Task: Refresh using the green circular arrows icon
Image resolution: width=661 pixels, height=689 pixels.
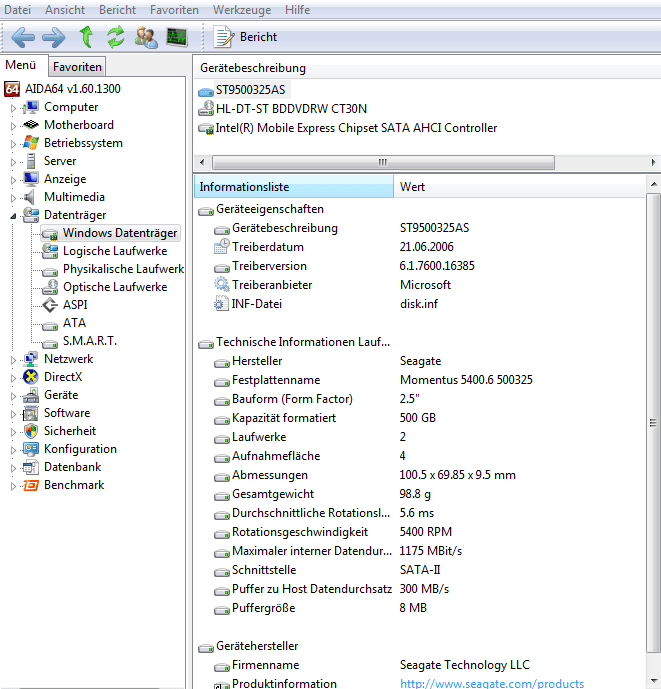Action: click(116, 36)
